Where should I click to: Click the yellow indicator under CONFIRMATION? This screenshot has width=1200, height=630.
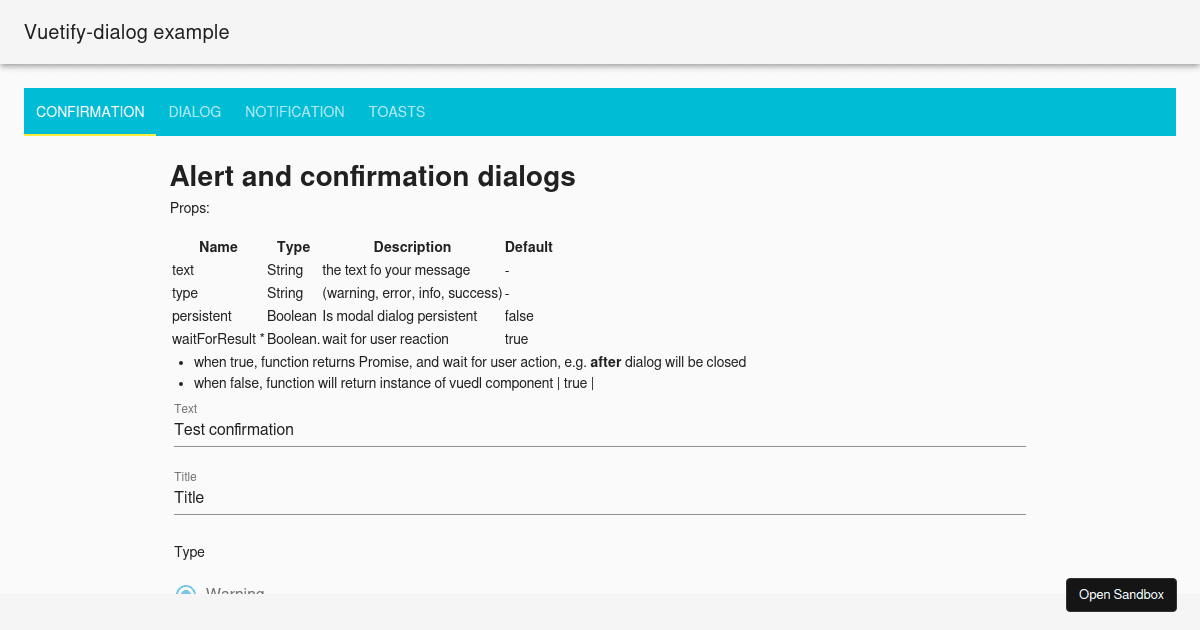[x=90, y=133]
